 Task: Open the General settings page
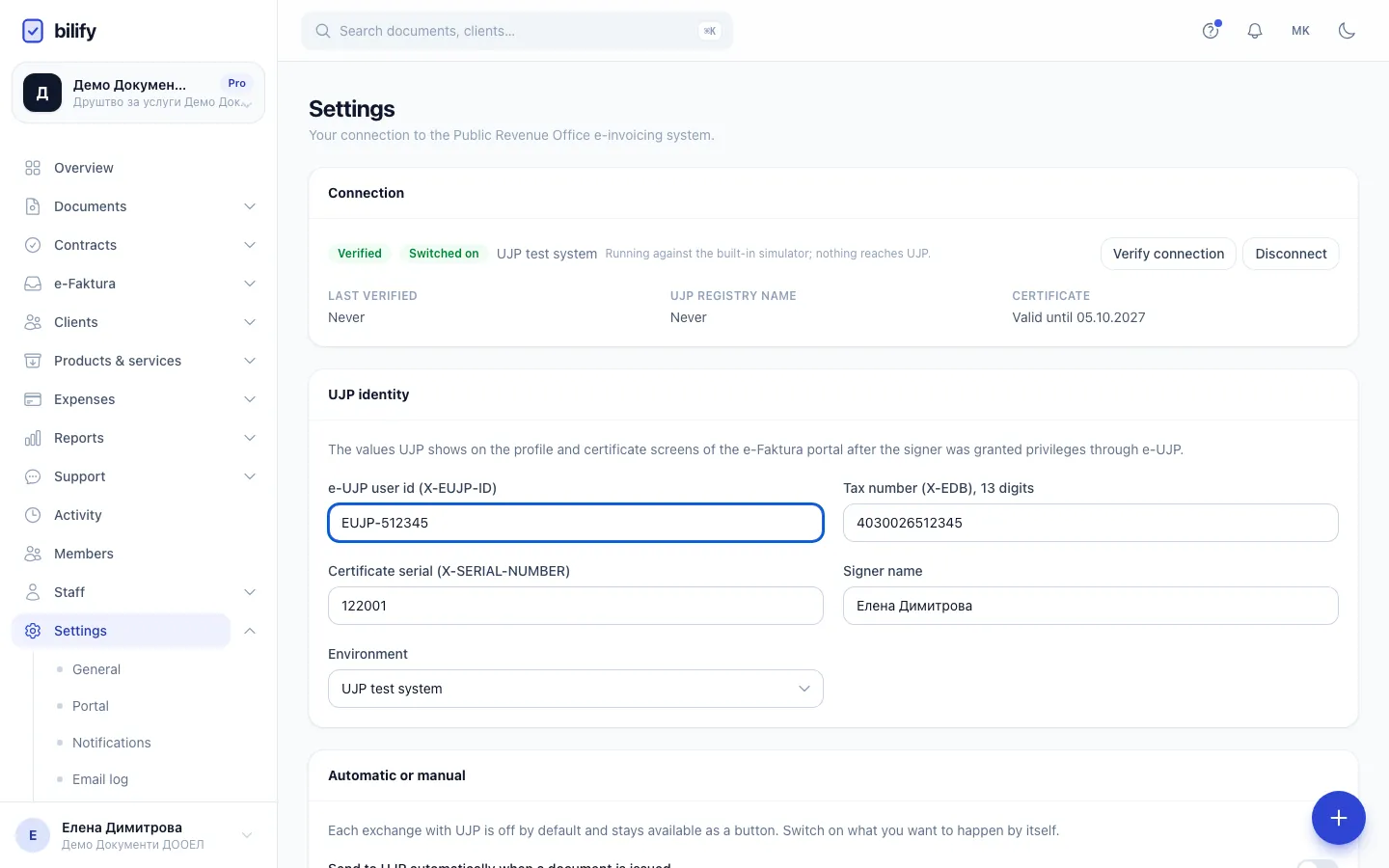click(96, 669)
